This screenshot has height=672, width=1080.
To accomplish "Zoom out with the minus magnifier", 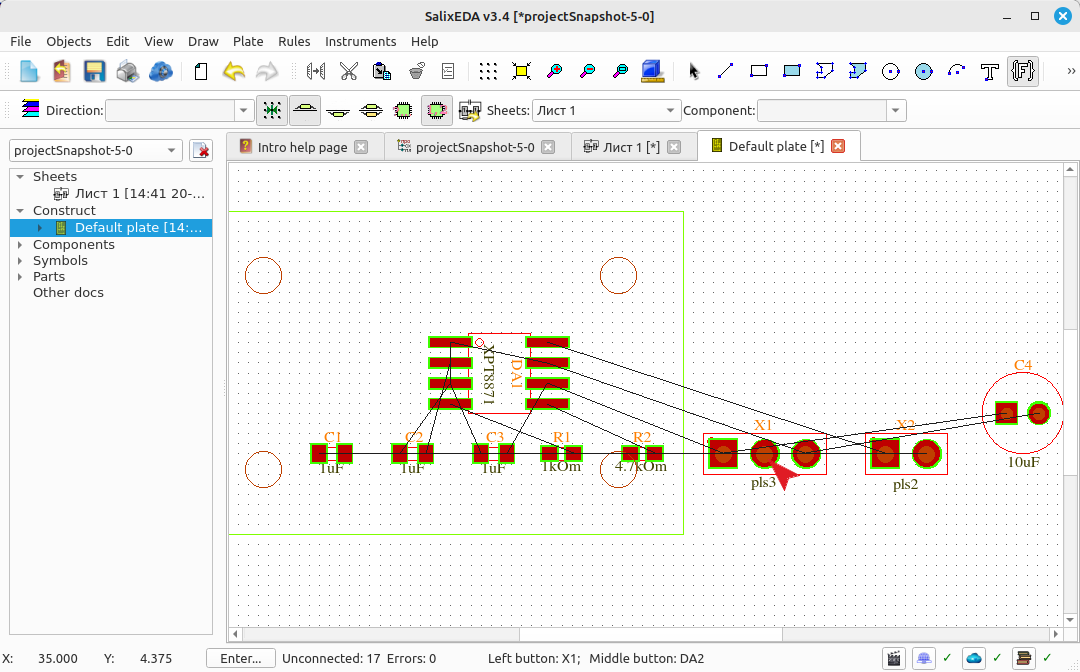I will coord(588,71).
